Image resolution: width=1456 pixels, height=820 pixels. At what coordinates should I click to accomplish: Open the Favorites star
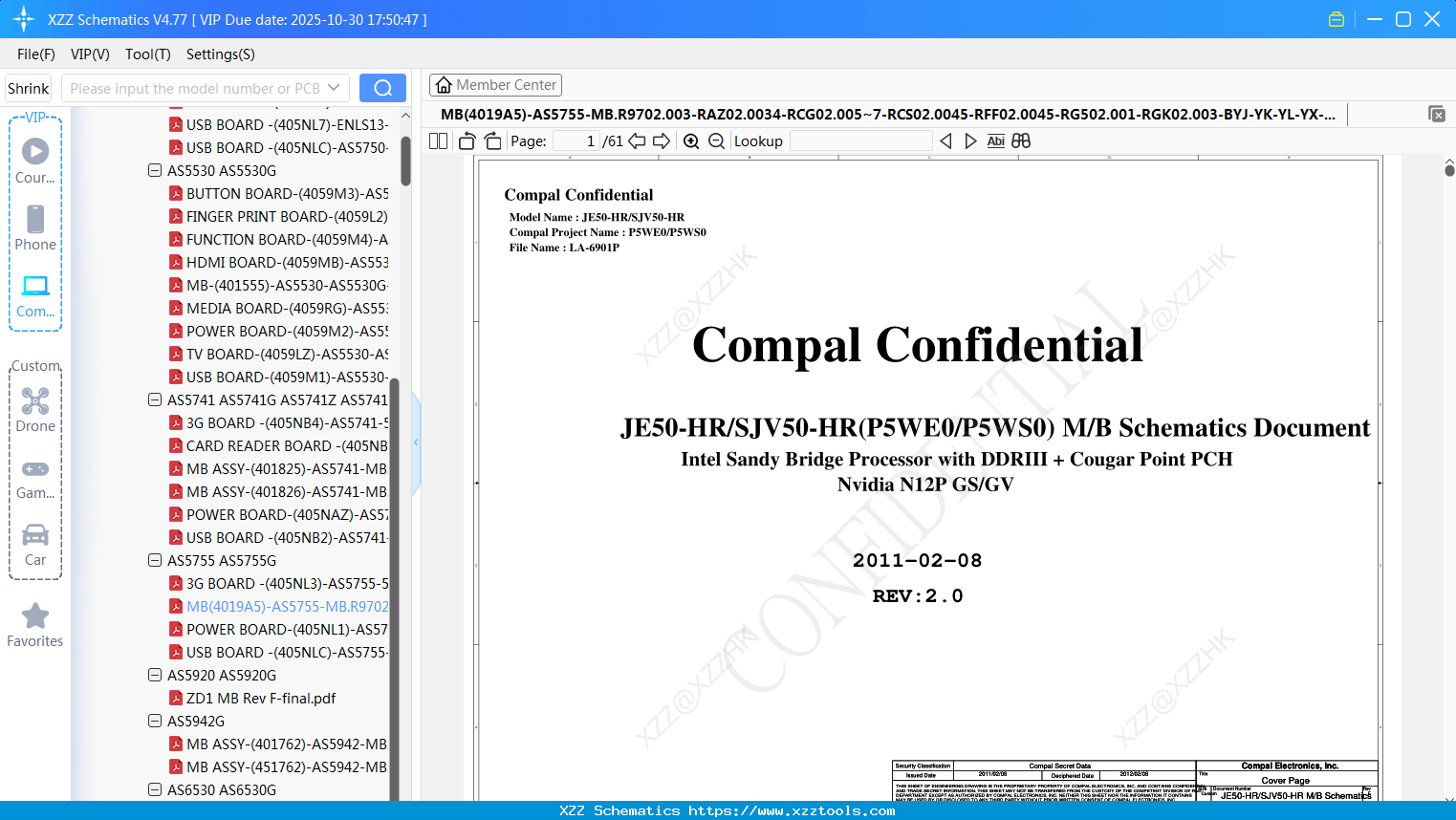tap(35, 625)
